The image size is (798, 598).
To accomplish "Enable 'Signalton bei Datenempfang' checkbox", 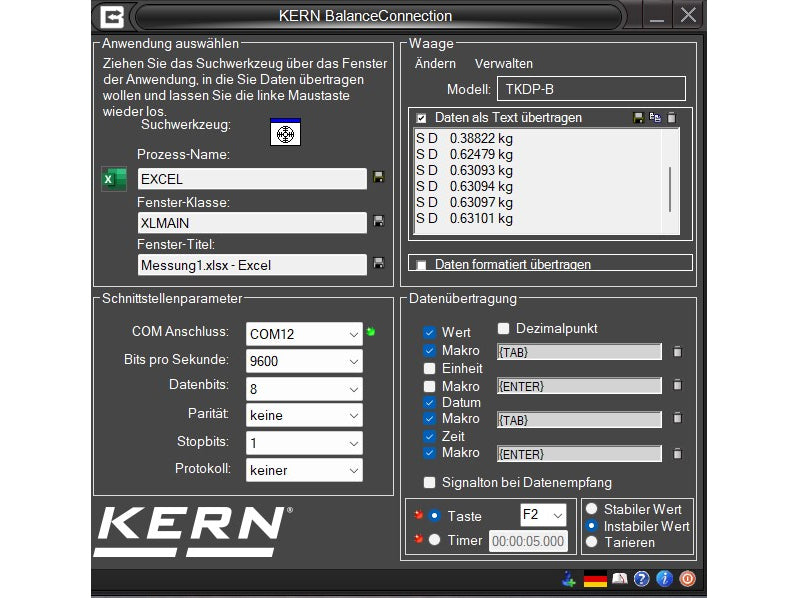I will (x=430, y=482).
